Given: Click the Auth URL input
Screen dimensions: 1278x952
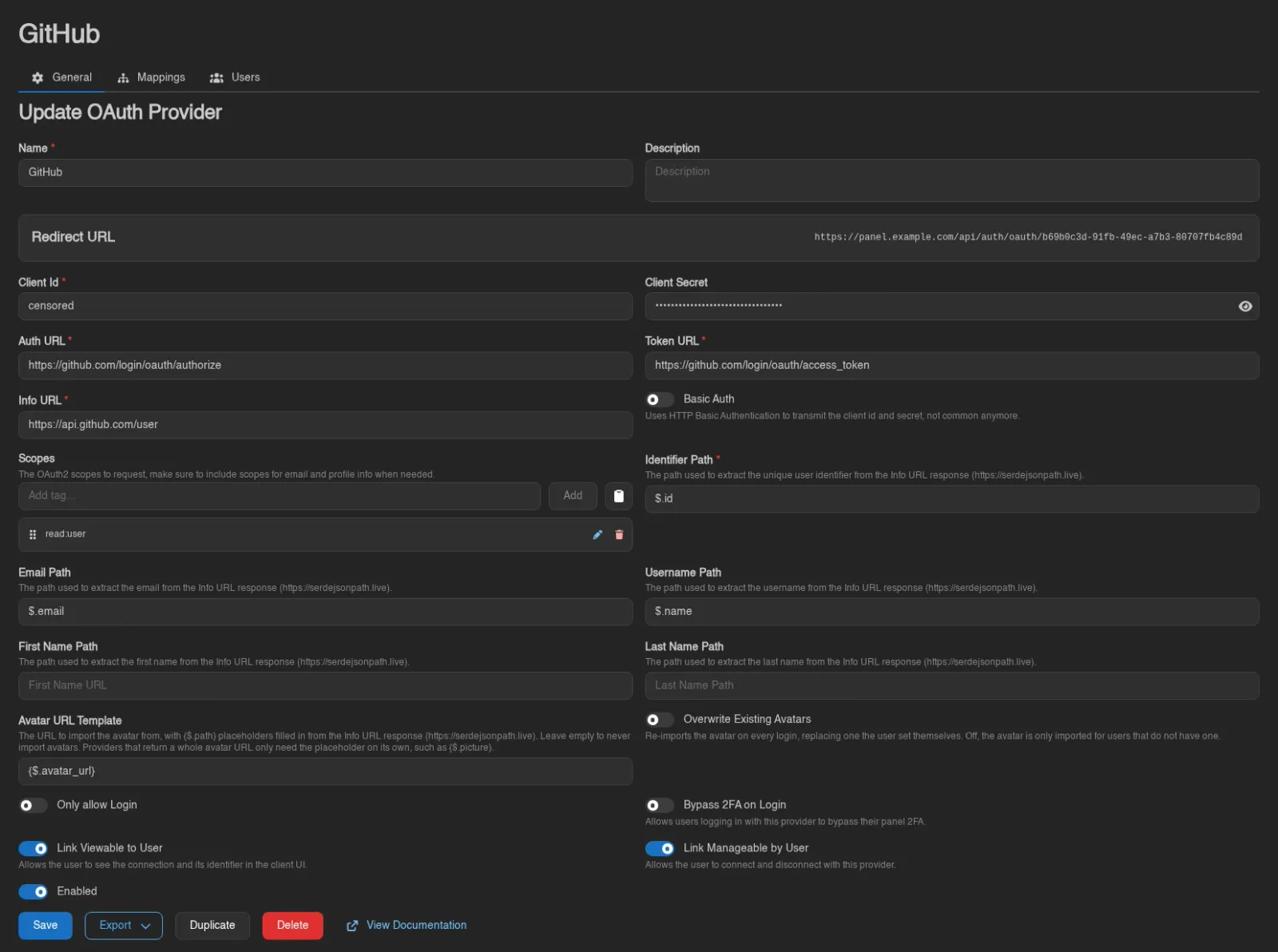Looking at the screenshot, I should pos(325,365).
